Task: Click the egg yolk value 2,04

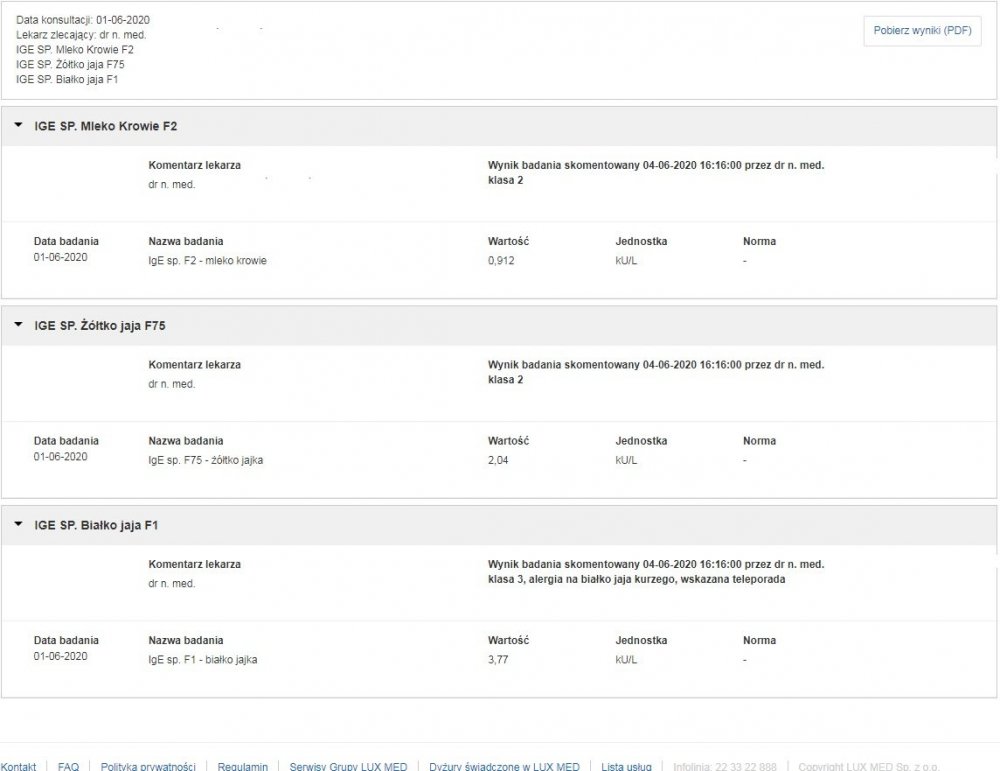Action: pos(499,461)
